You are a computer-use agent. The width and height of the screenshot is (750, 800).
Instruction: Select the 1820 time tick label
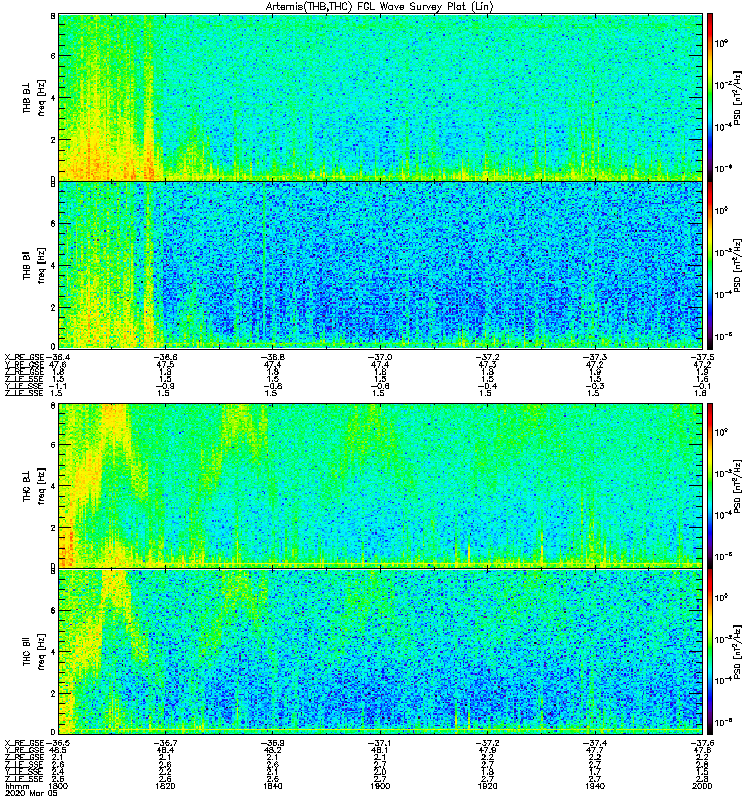pos(165,786)
